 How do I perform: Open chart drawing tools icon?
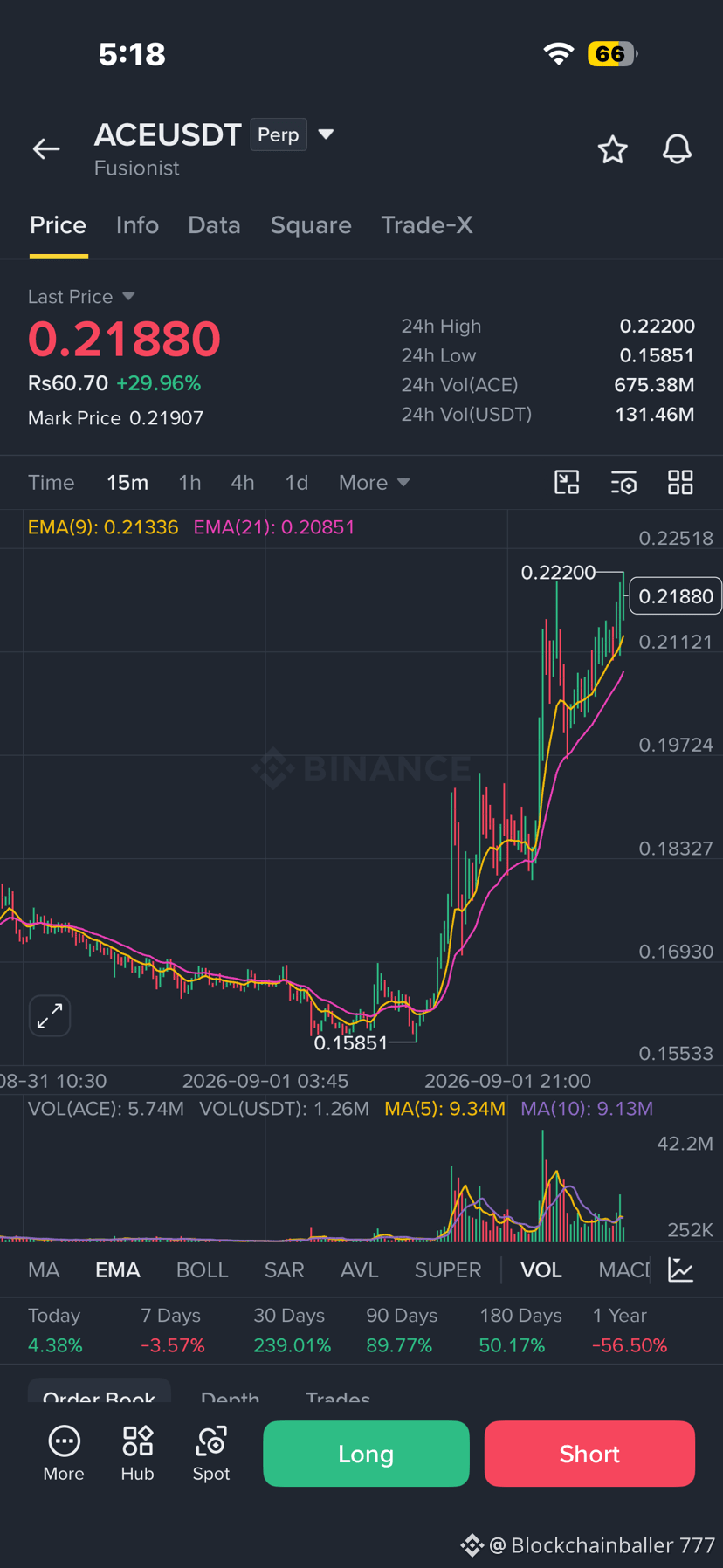pyautogui.click(x=567, y=482)
